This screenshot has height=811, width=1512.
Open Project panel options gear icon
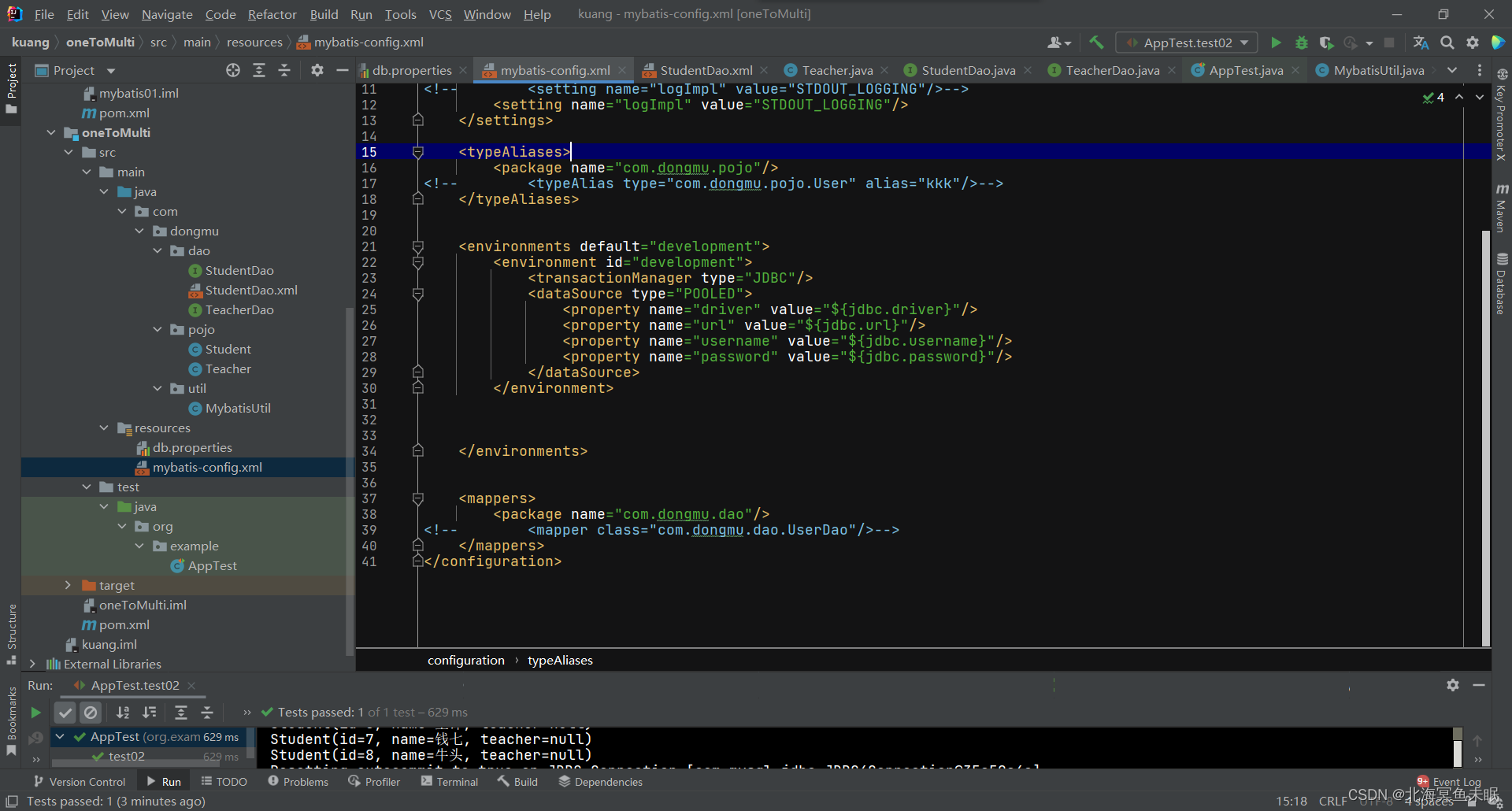coord(317,70)
